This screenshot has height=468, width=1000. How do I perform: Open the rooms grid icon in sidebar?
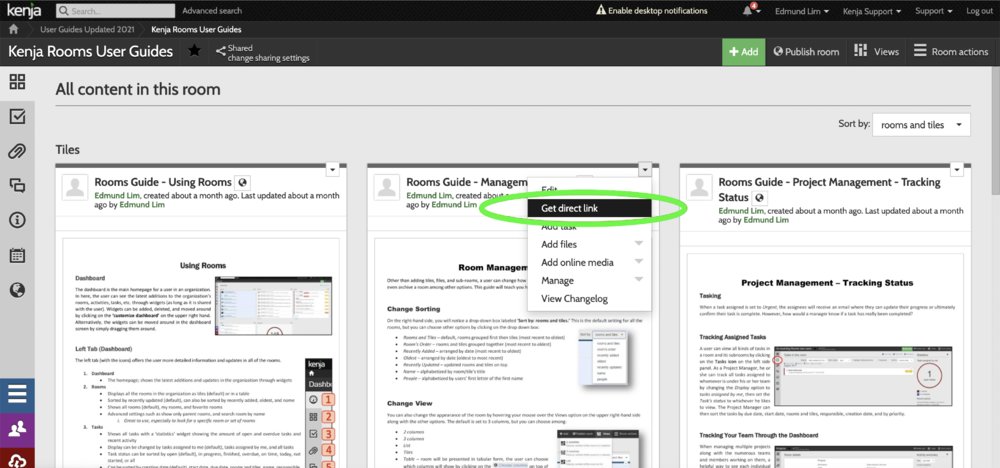[17, 82]
